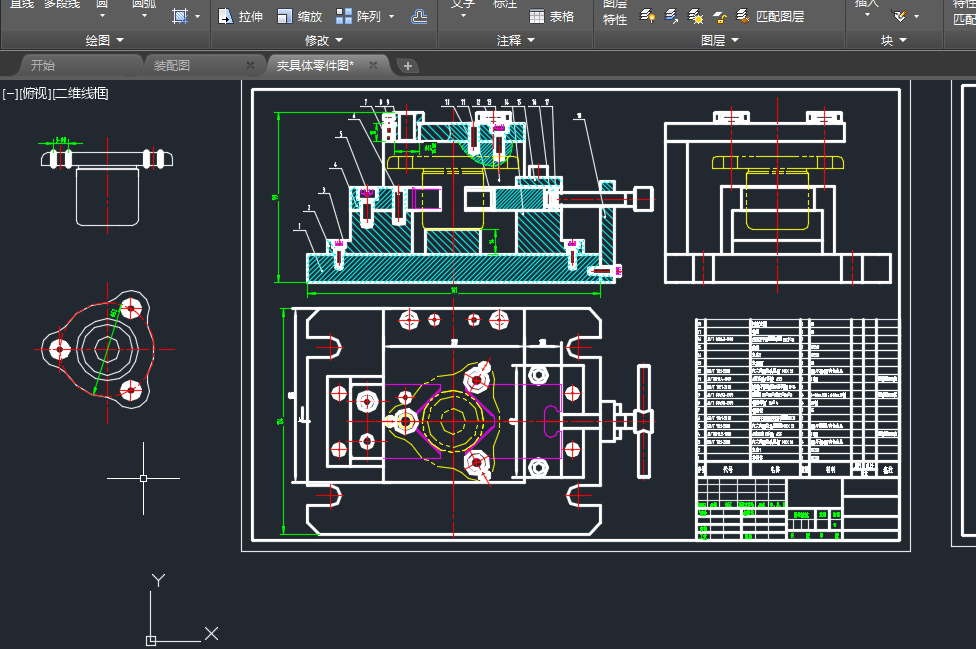This screenshot has height=649, width=976.
Task: Click the layer unlock padlock icon
Action: (x=719, y=16)
